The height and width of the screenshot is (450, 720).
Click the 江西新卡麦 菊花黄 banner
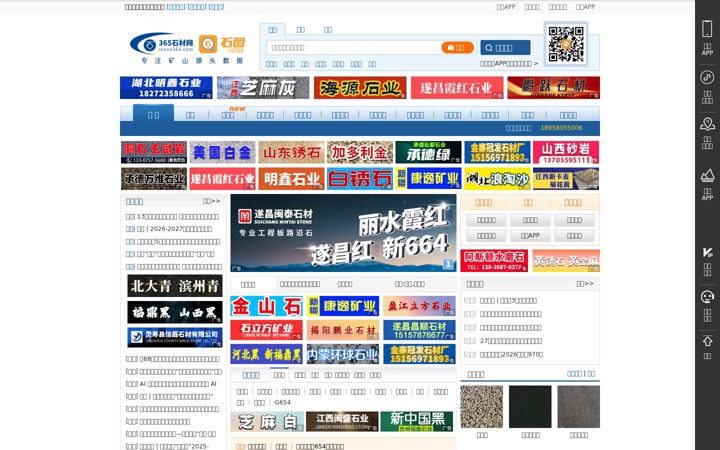coord(566,179)
